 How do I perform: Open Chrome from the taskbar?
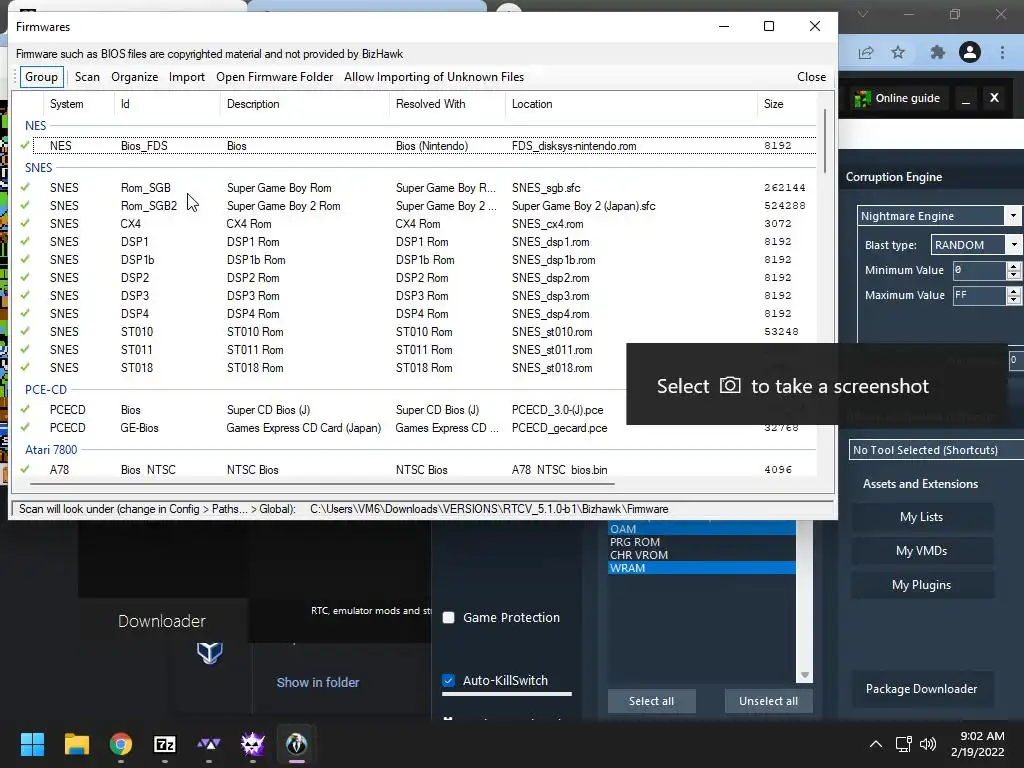coord(121,744)
